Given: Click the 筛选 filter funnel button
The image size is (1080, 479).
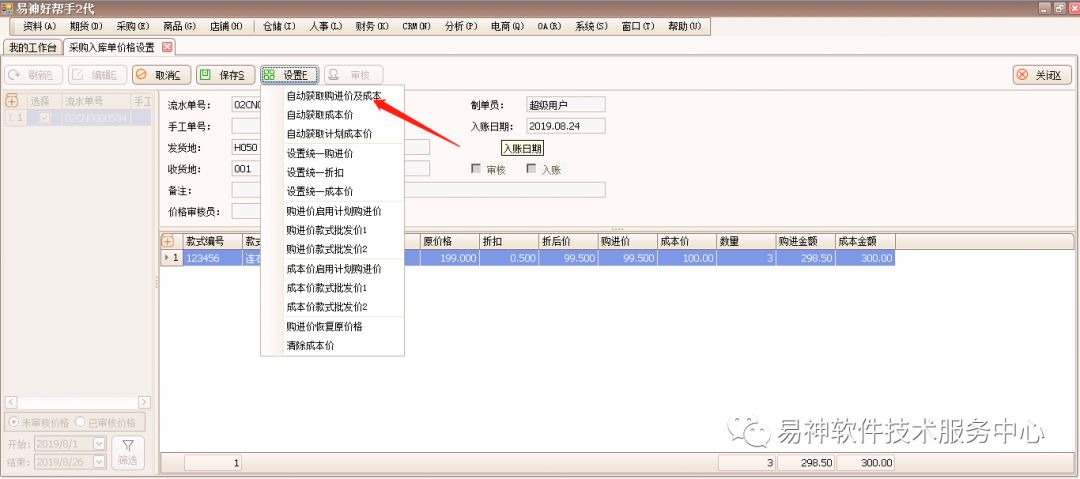Looking at the screenshot, I should [x=127, y=452].
